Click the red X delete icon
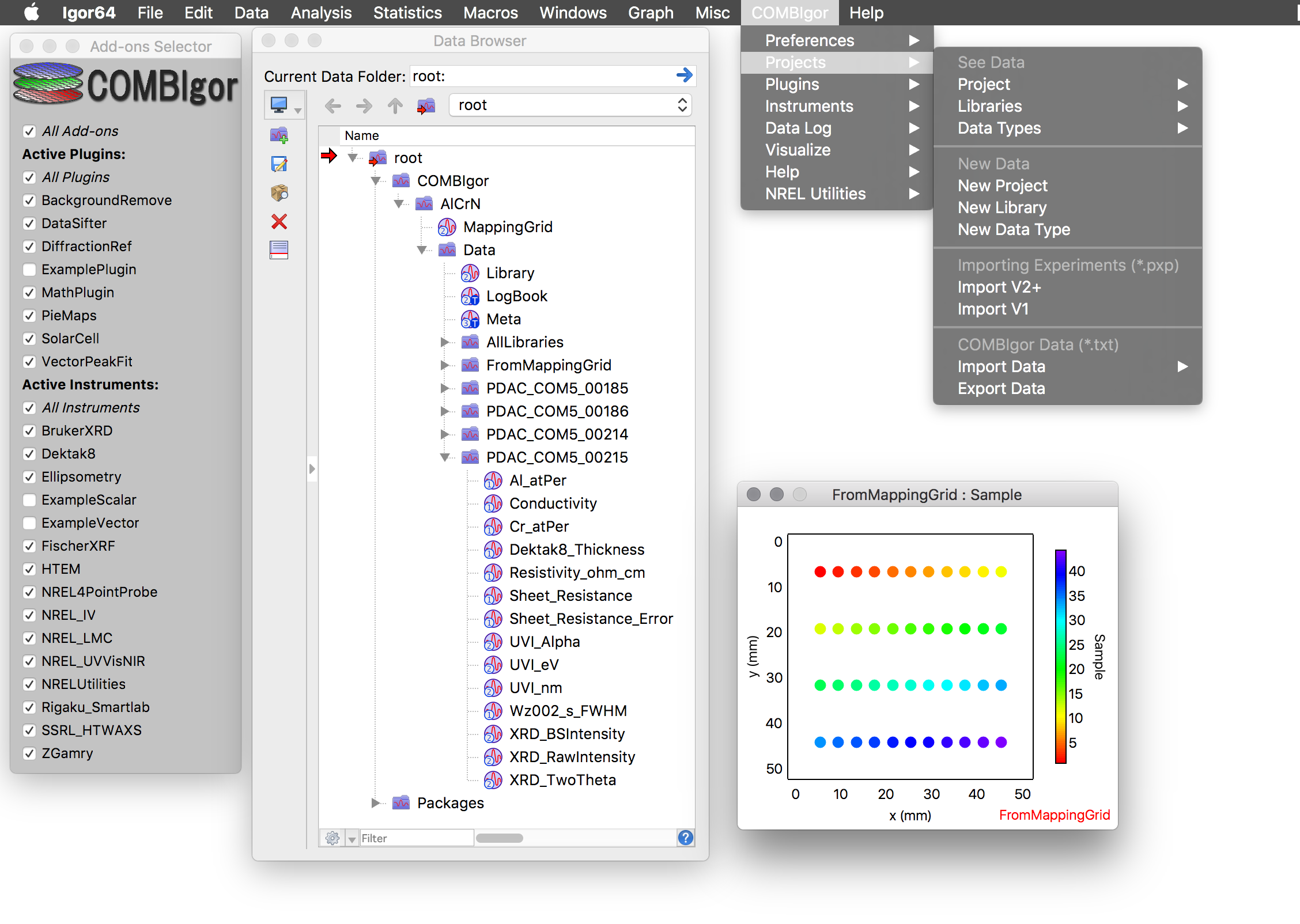This screenshot has width=1300, height=924. pyautogui.click(x=279, y=222)
